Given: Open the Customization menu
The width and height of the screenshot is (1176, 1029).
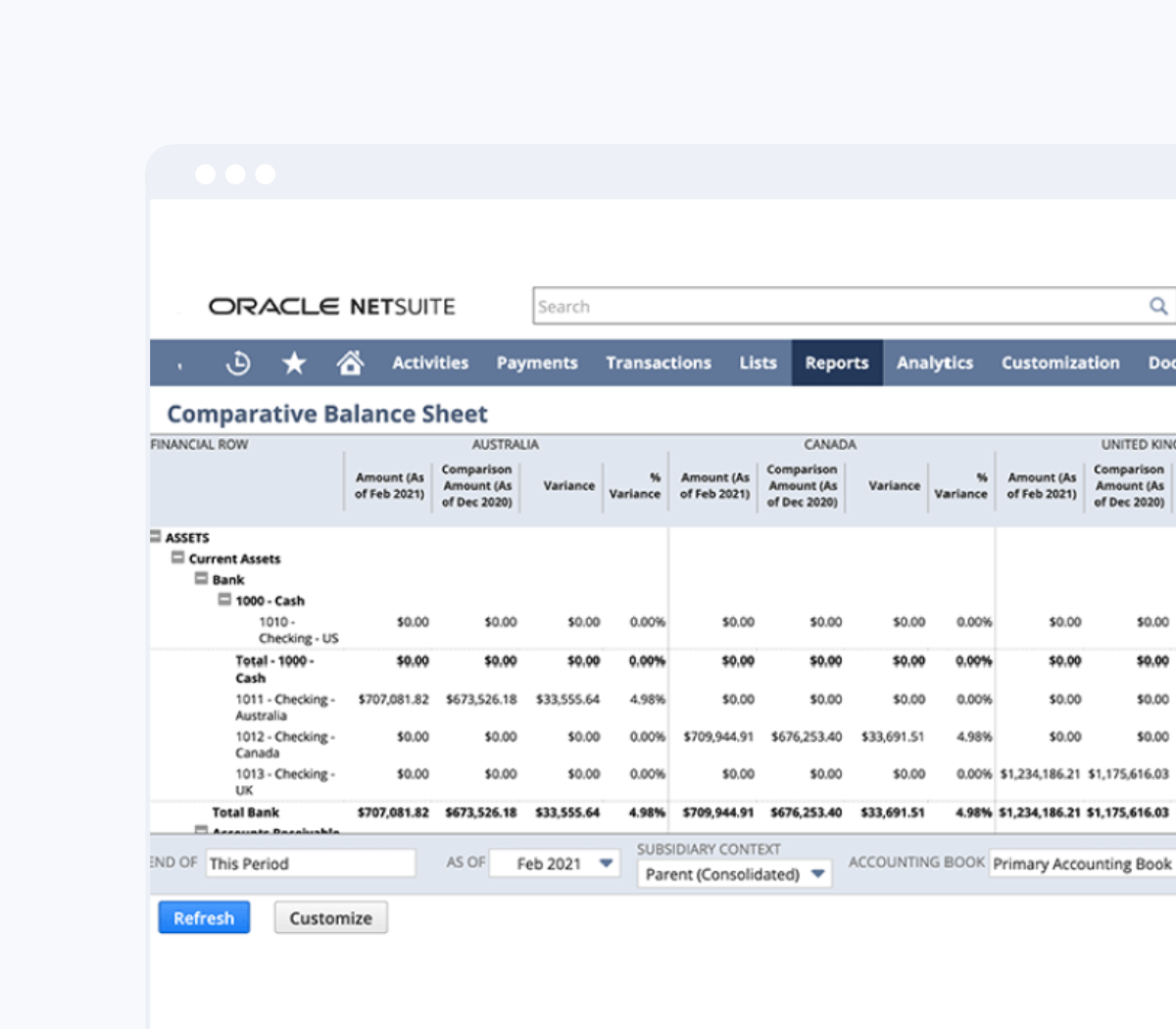Looking at the screenshot, I should 1060,363.
